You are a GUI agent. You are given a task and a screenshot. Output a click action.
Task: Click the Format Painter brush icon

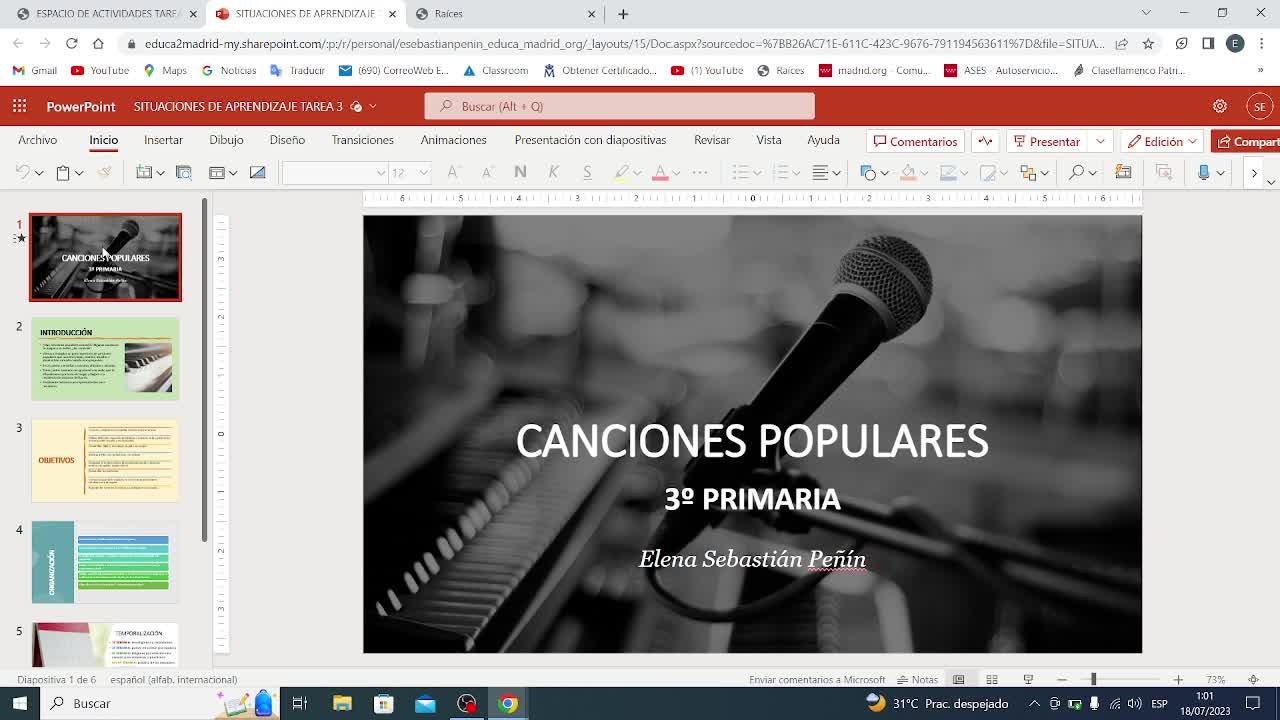[x=104, y=172]
